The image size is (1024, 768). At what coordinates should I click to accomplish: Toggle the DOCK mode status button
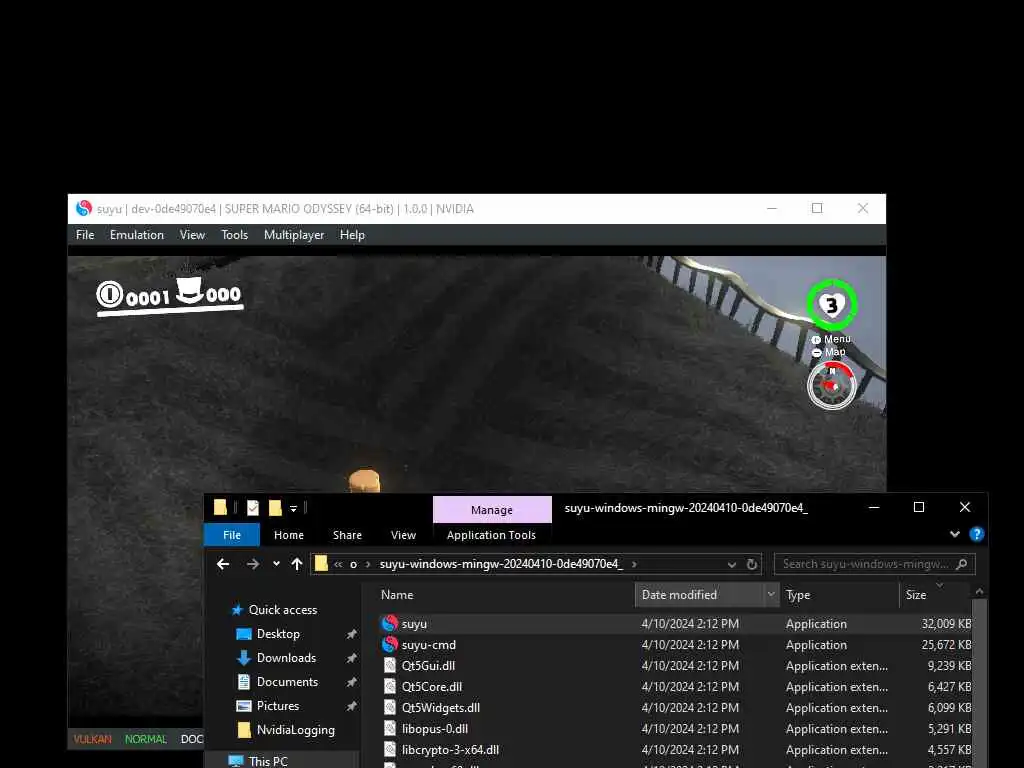click(x=192, y=739)
